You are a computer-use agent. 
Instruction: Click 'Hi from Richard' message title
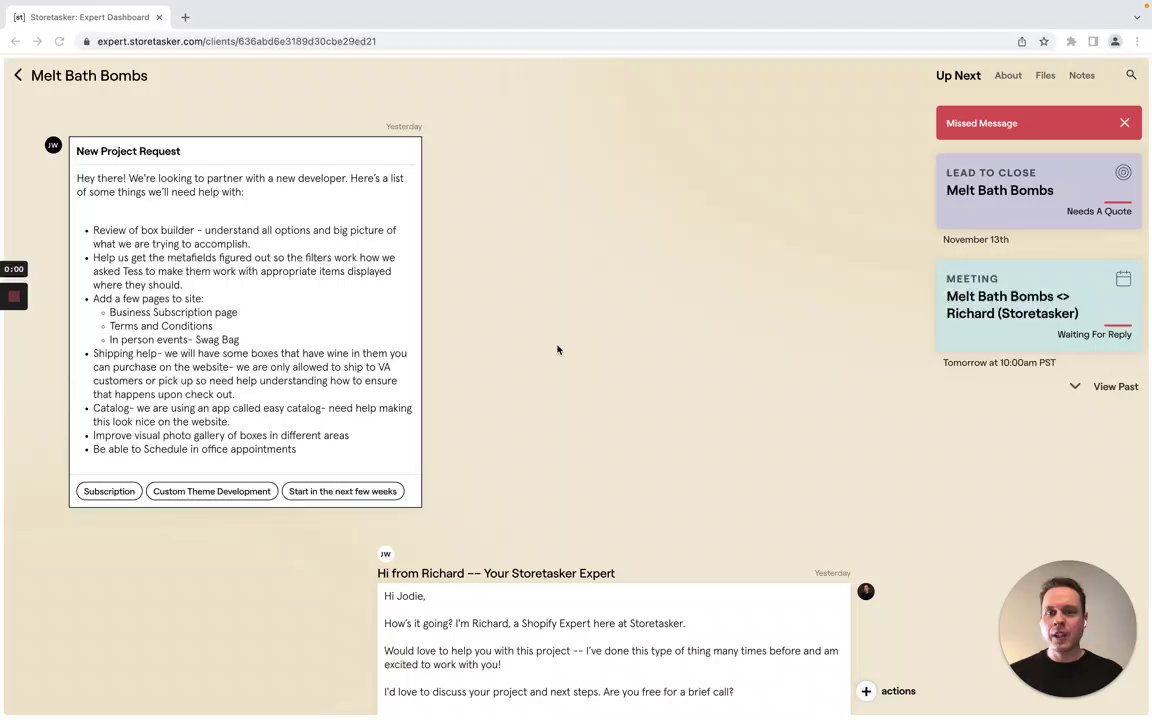(x=495, y=573)
